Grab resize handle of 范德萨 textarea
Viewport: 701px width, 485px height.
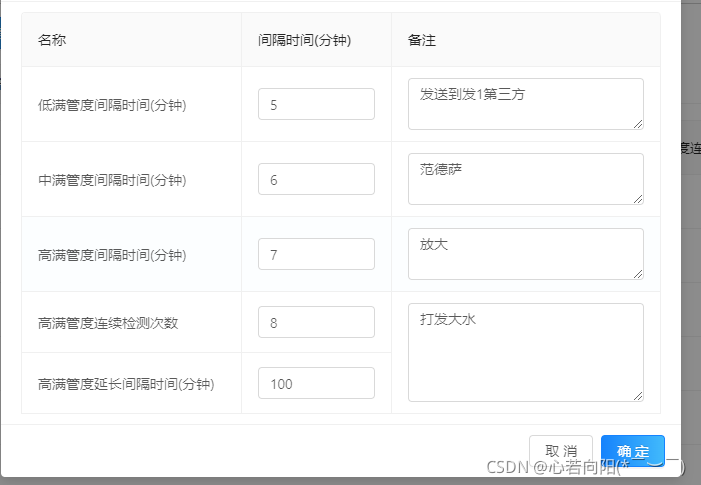tap(638, 199)
